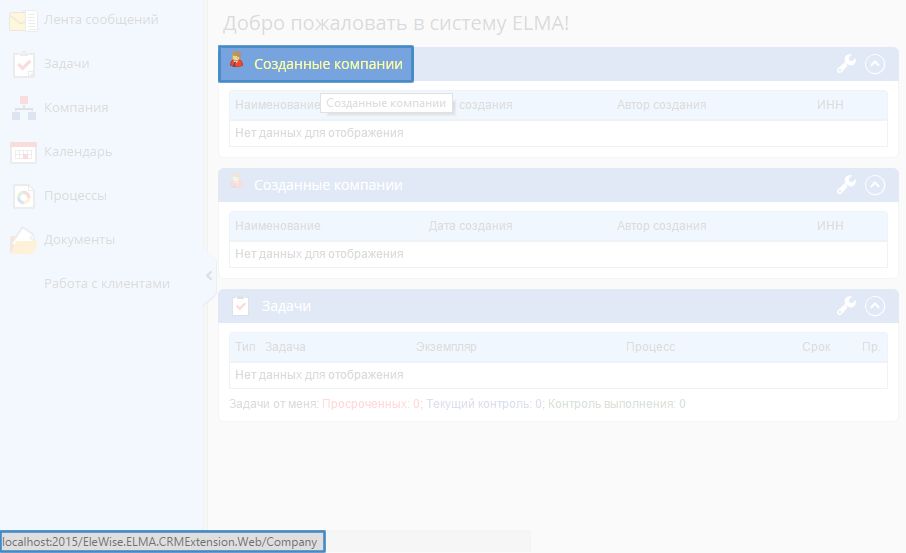The width and height of the screenshot is (906, 553).
Task: Click wrench settings of first Созданные компании portlet
Action: pyautogui.click(x=846, y=64)
